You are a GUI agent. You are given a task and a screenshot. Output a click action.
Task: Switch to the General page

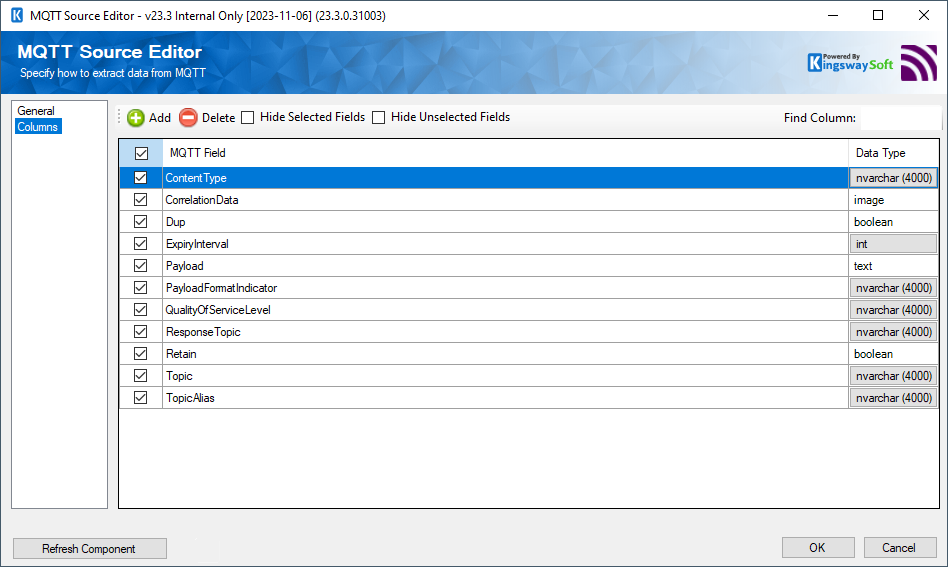[x=36, y=111]
